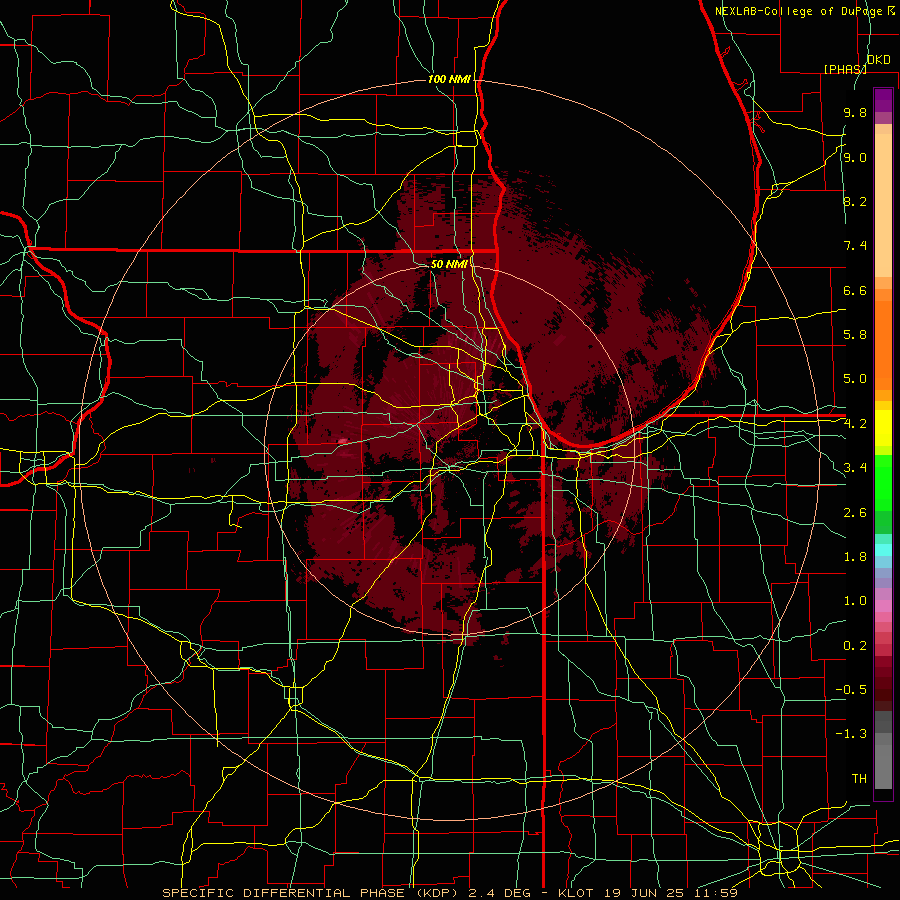Select the 6.6 value on the color scale
Image resolution: width=900 pixels, height=900 pixels.
pyautogui.click(x=855, y=290)
